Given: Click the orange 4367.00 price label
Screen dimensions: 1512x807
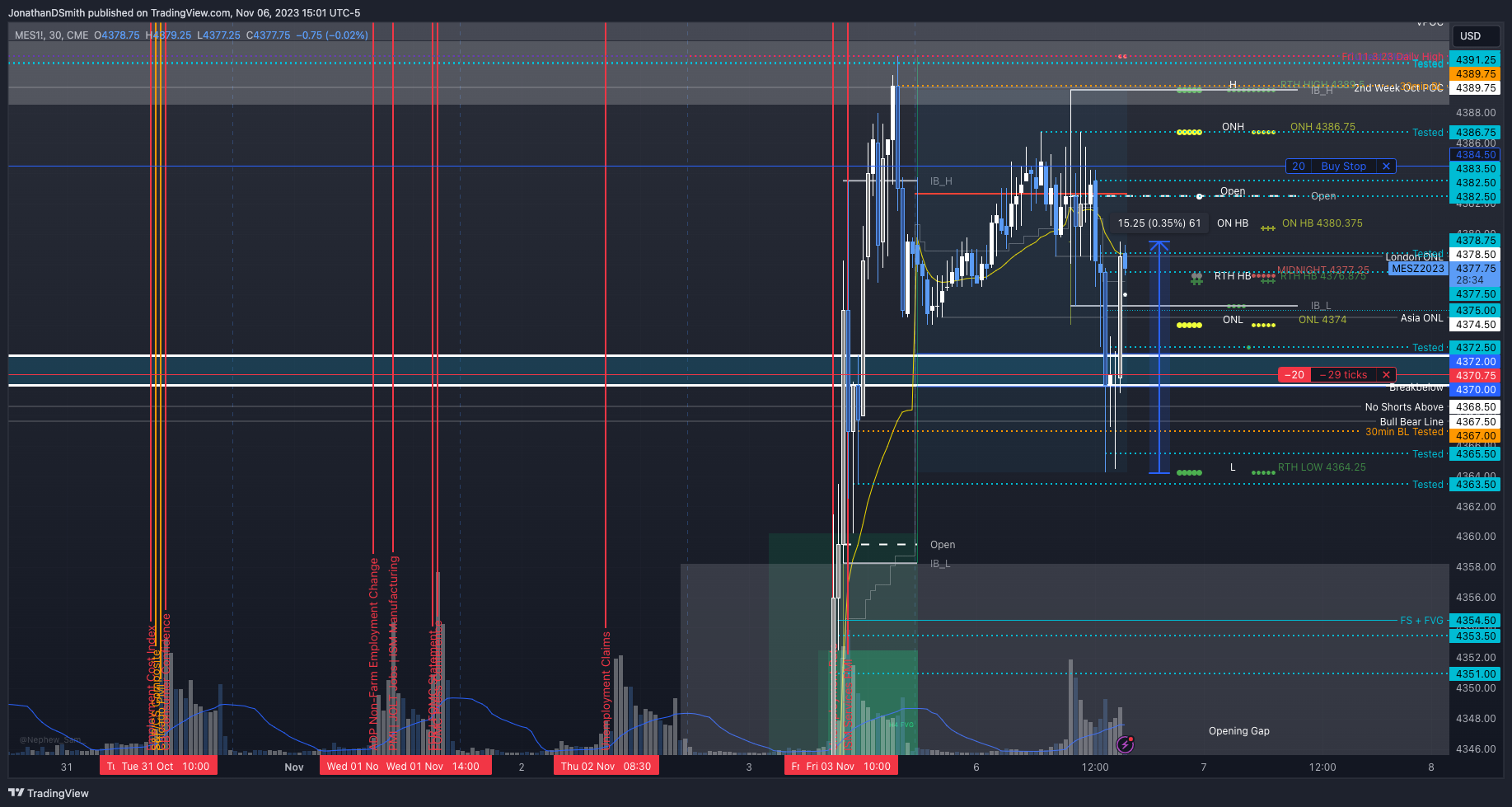Looking at the screenshot, I should point(1476,435).
